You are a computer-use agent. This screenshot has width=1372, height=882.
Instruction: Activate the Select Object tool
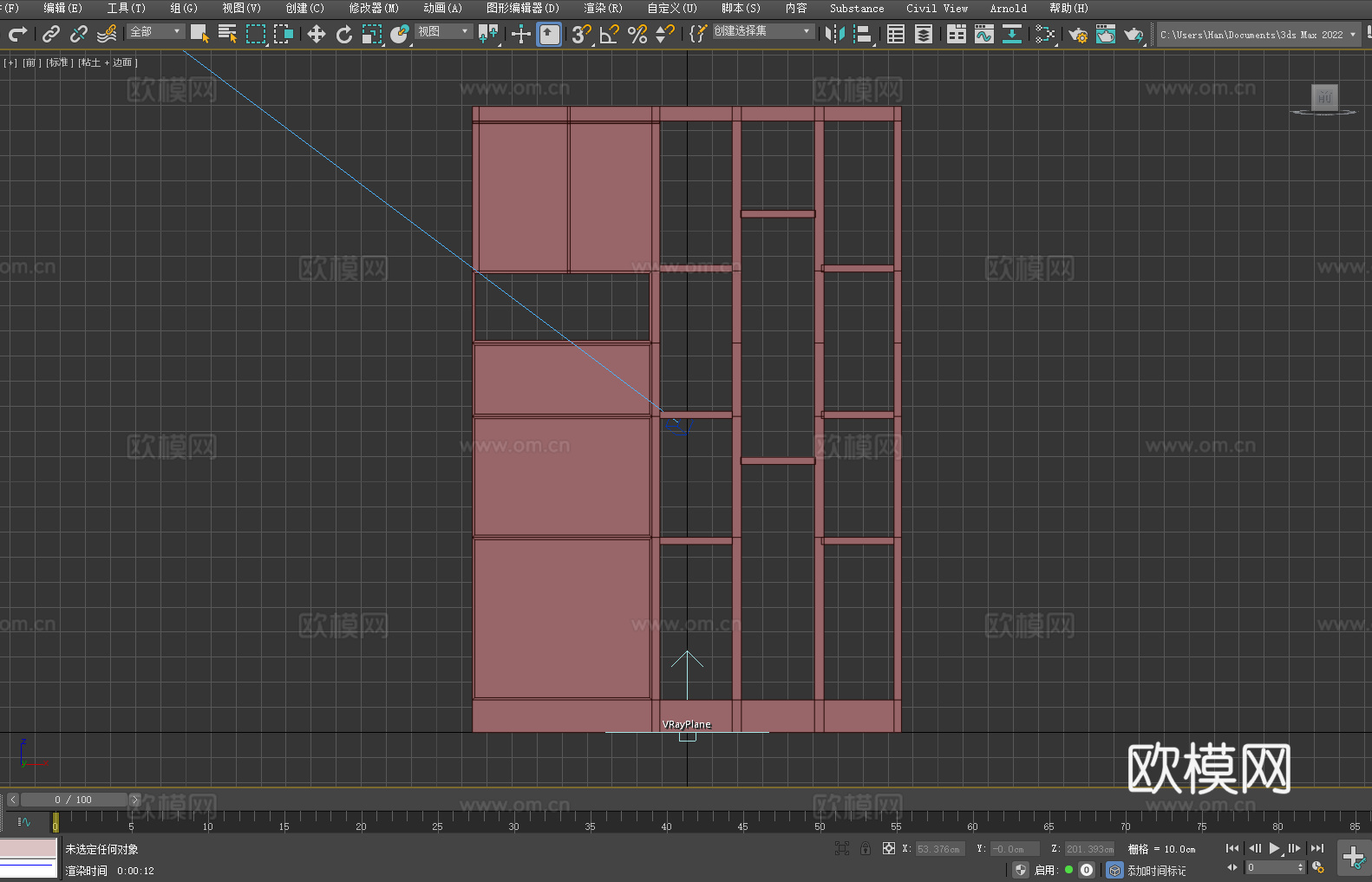coord(199,34)
